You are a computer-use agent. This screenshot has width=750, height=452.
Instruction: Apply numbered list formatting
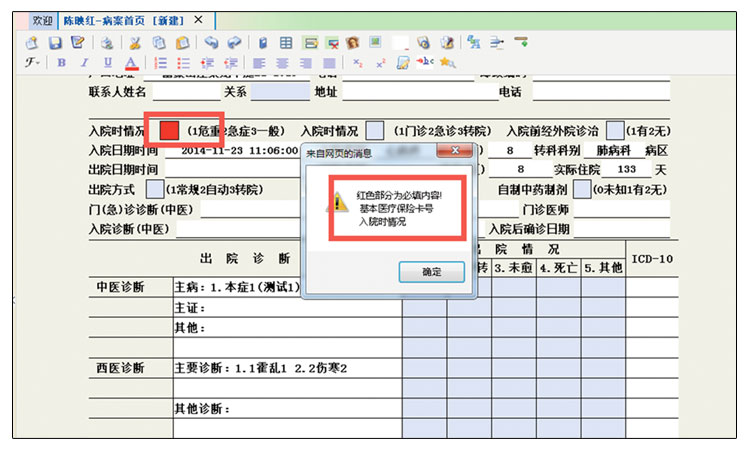coord(160,63)
